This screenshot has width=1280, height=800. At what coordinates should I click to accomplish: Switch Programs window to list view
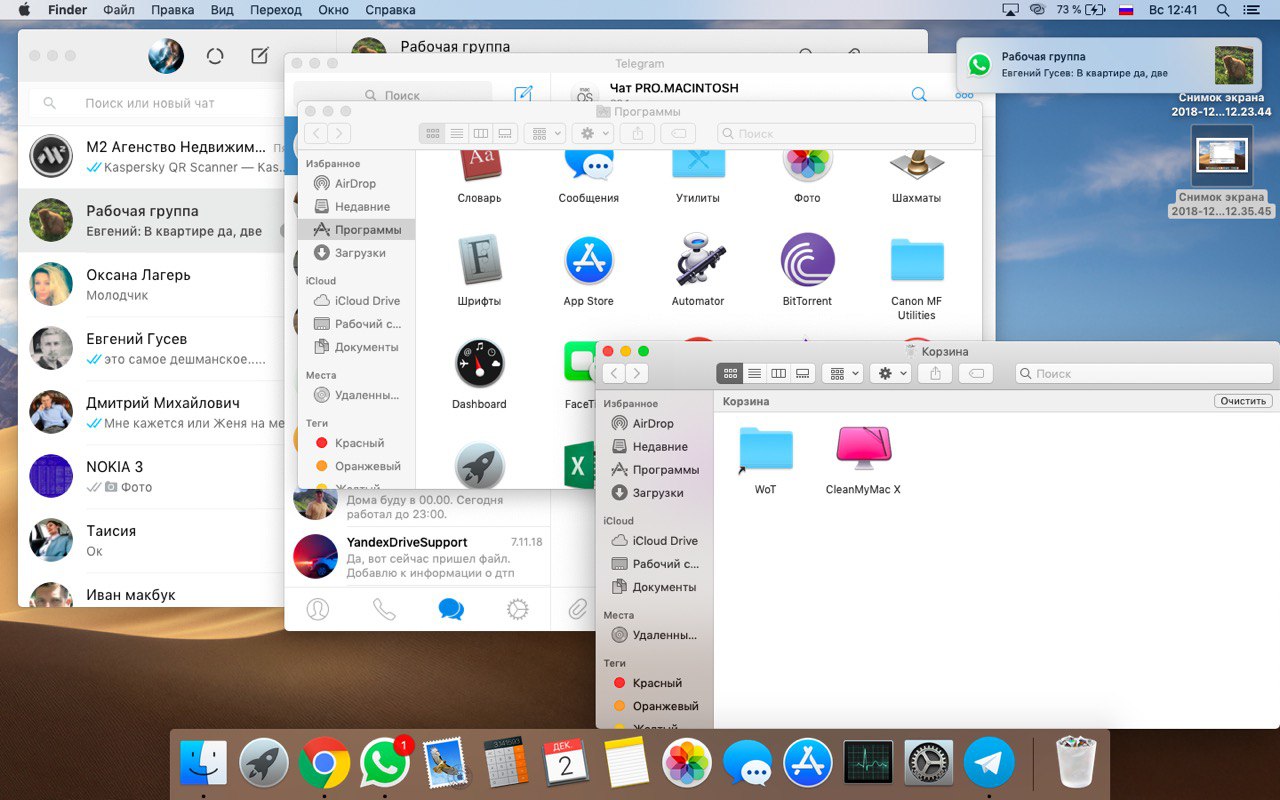[x=456, y=133]
